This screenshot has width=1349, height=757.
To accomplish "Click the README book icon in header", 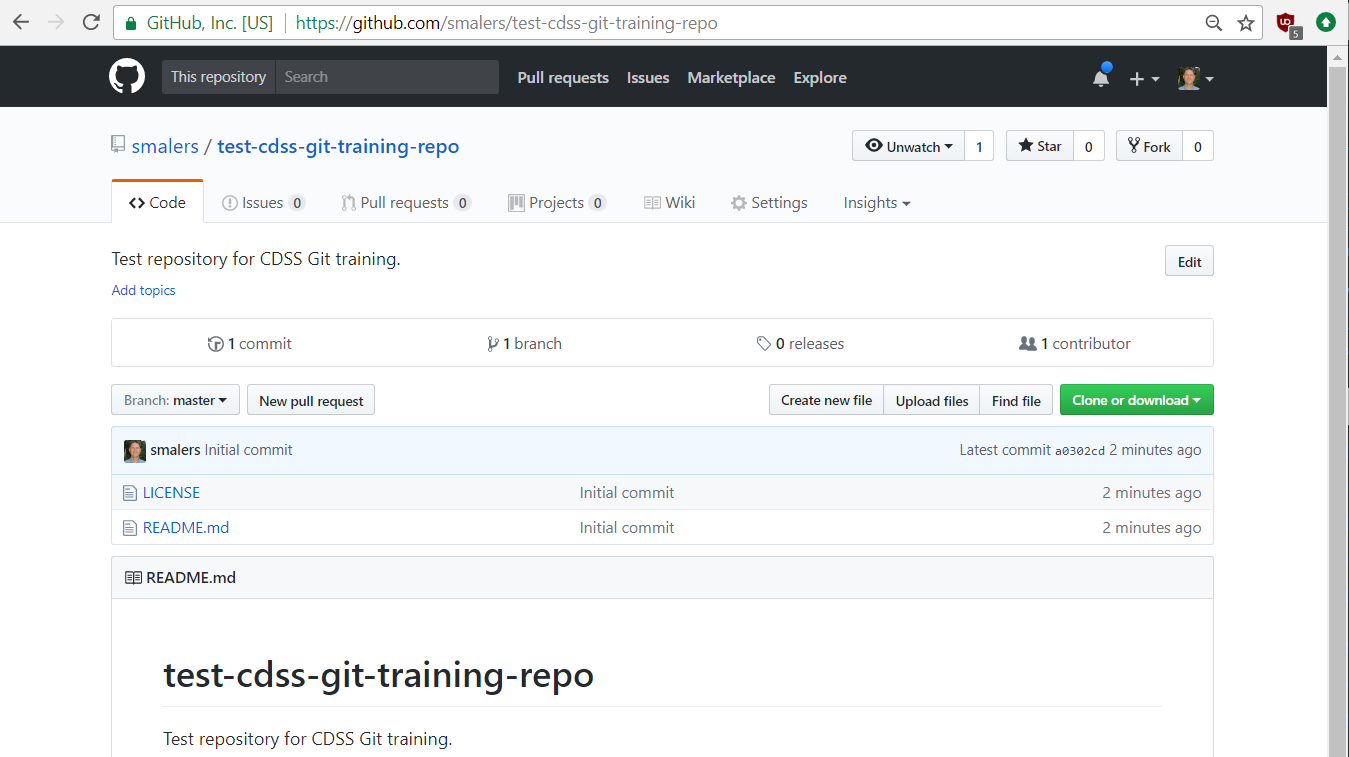I will [133, 578].
